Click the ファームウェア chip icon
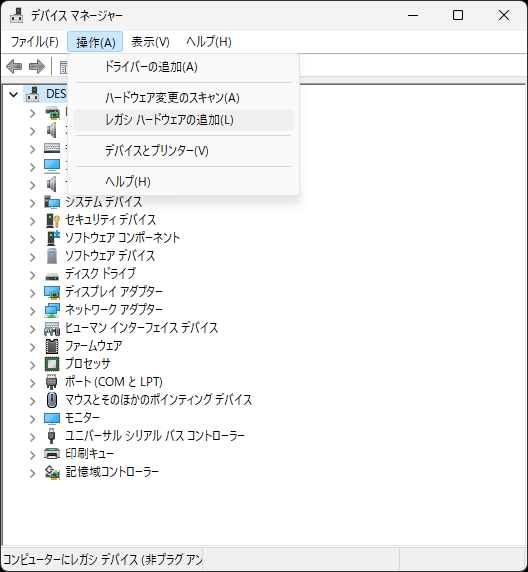528x572 pixels. click(52, 346)
